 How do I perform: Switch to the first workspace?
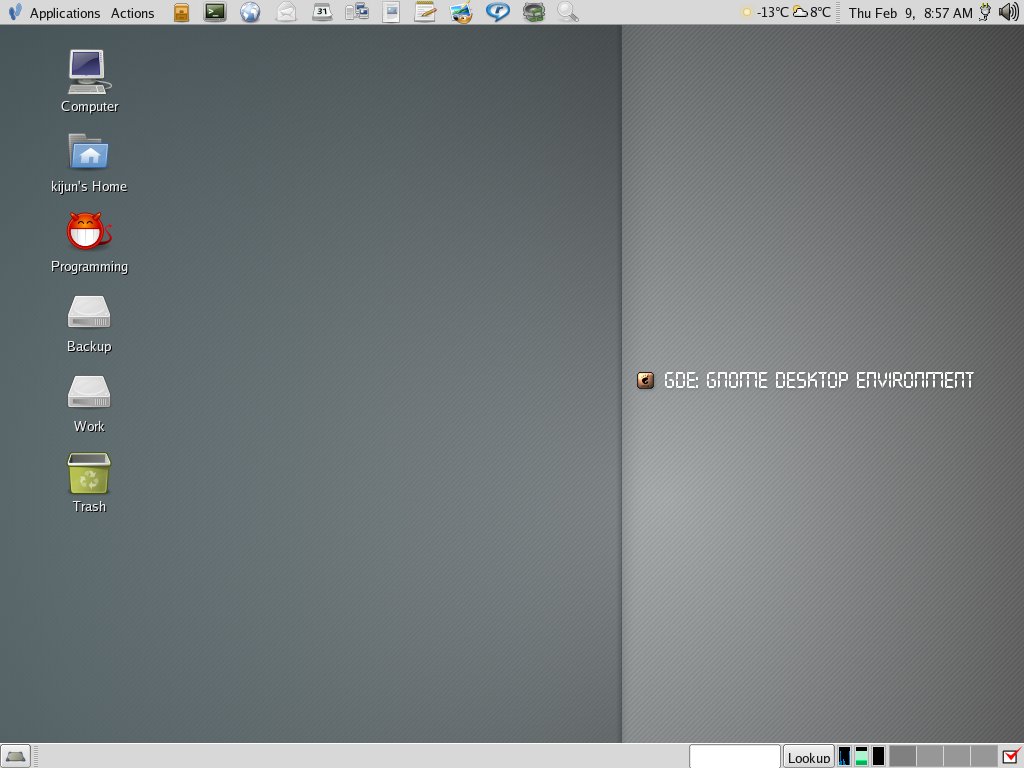click(x=903, y=756)
